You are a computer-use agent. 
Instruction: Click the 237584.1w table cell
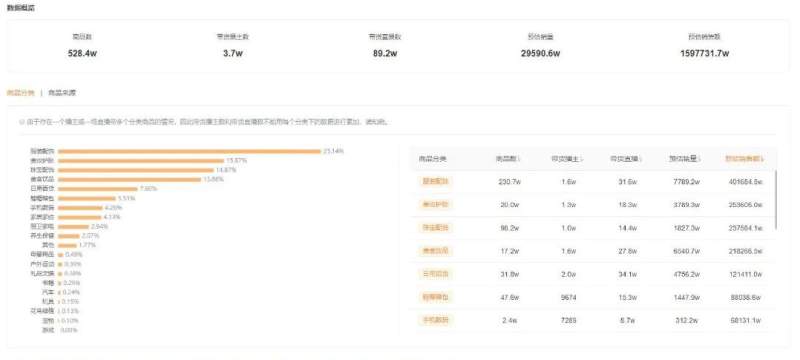[746, 228]
